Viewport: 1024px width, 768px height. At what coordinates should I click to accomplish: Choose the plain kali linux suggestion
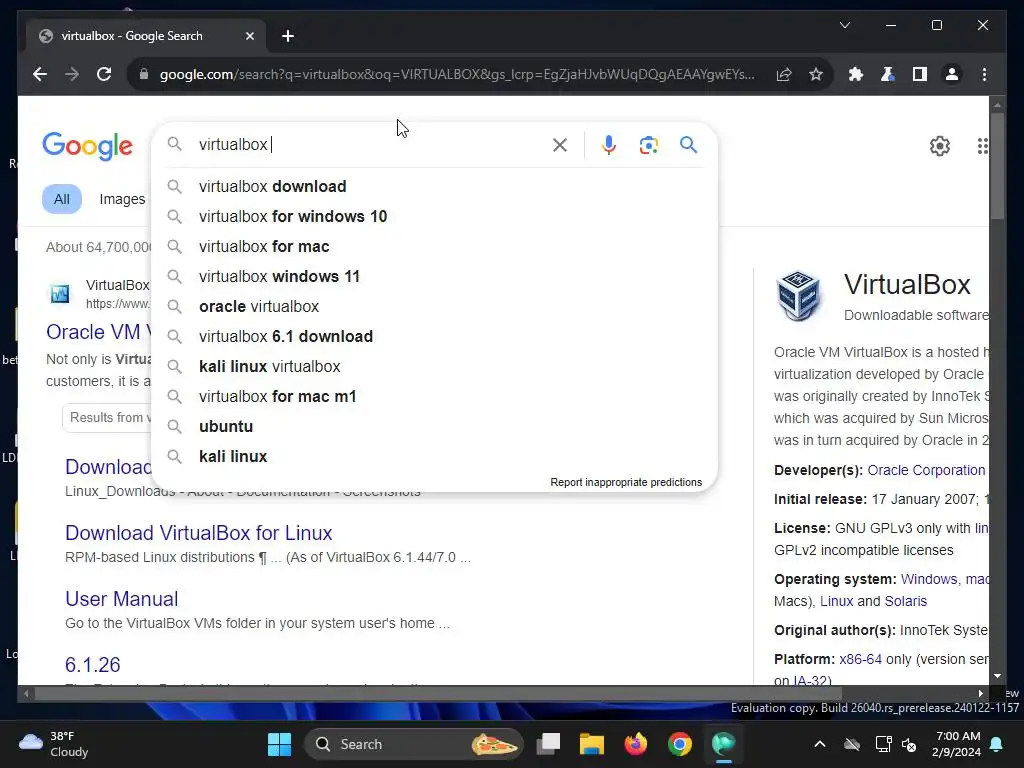pyautogui.click(x=434, y=456)
